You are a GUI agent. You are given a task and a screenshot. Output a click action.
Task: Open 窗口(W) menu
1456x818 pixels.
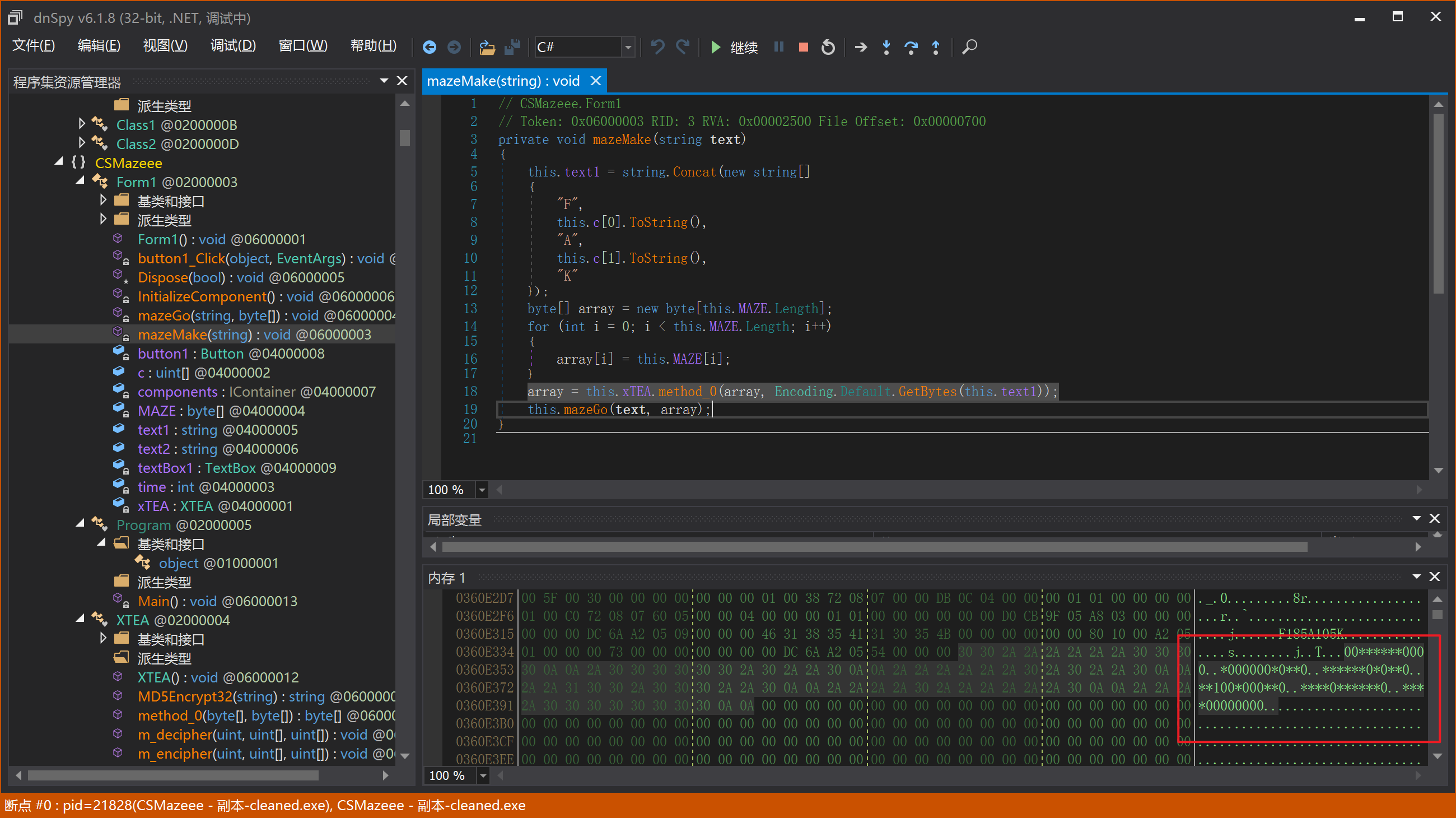[x=303, y=46]
